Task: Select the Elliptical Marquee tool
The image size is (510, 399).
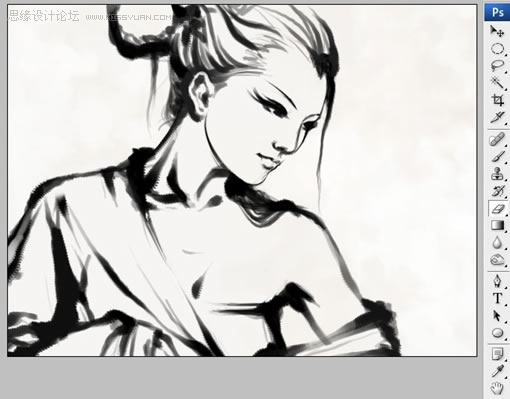Action: 497,49
